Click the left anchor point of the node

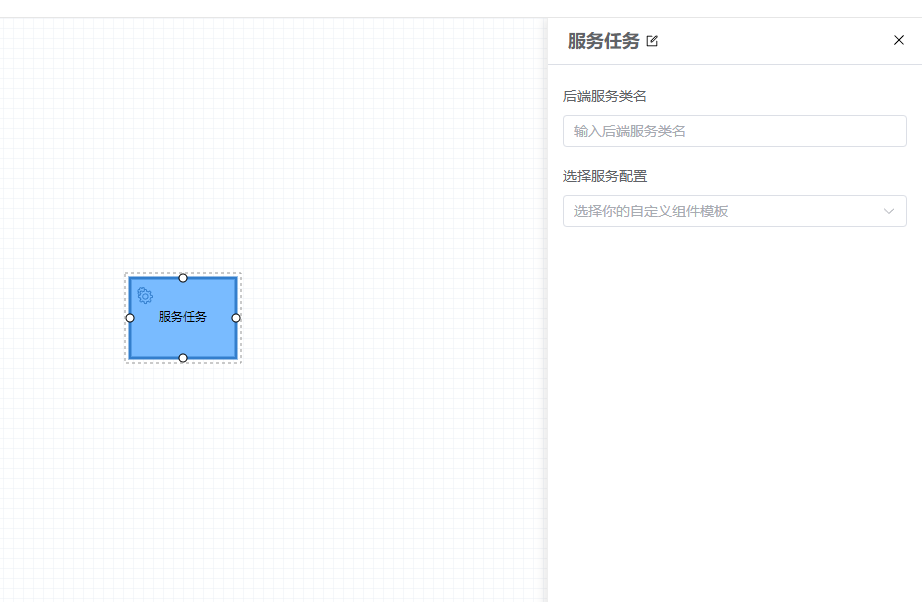[x=130, y=318]
